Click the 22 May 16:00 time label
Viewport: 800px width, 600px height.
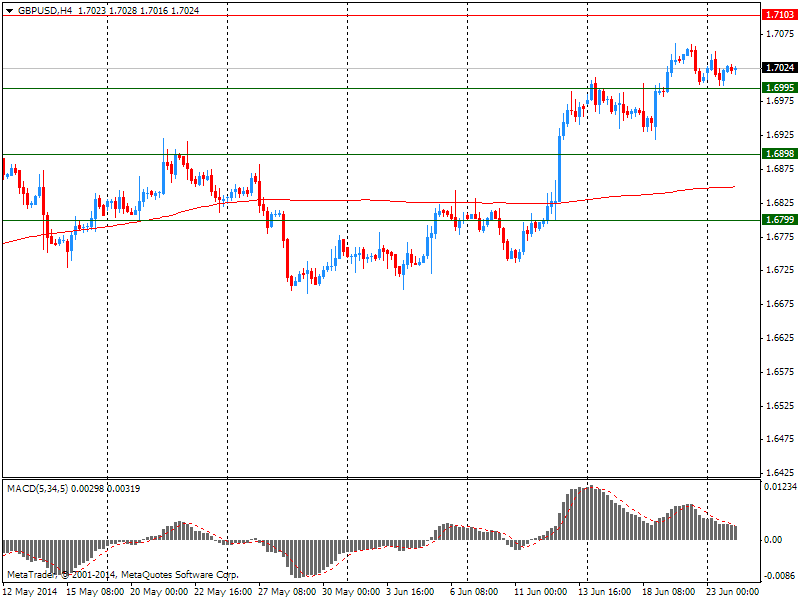pyautogui.click(x=223, y=592)
